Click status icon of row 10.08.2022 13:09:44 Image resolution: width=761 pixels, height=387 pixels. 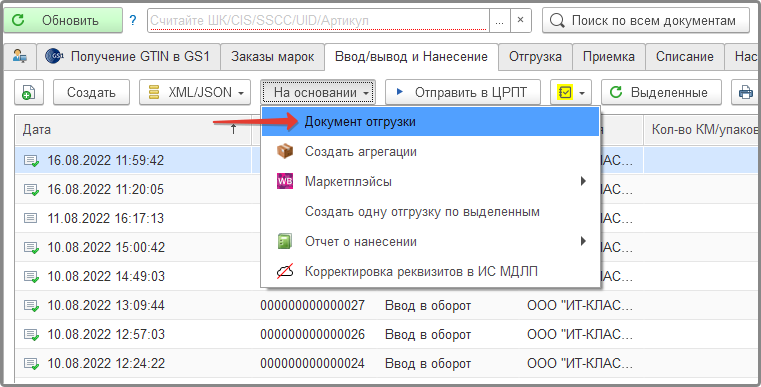coord(32,306)
